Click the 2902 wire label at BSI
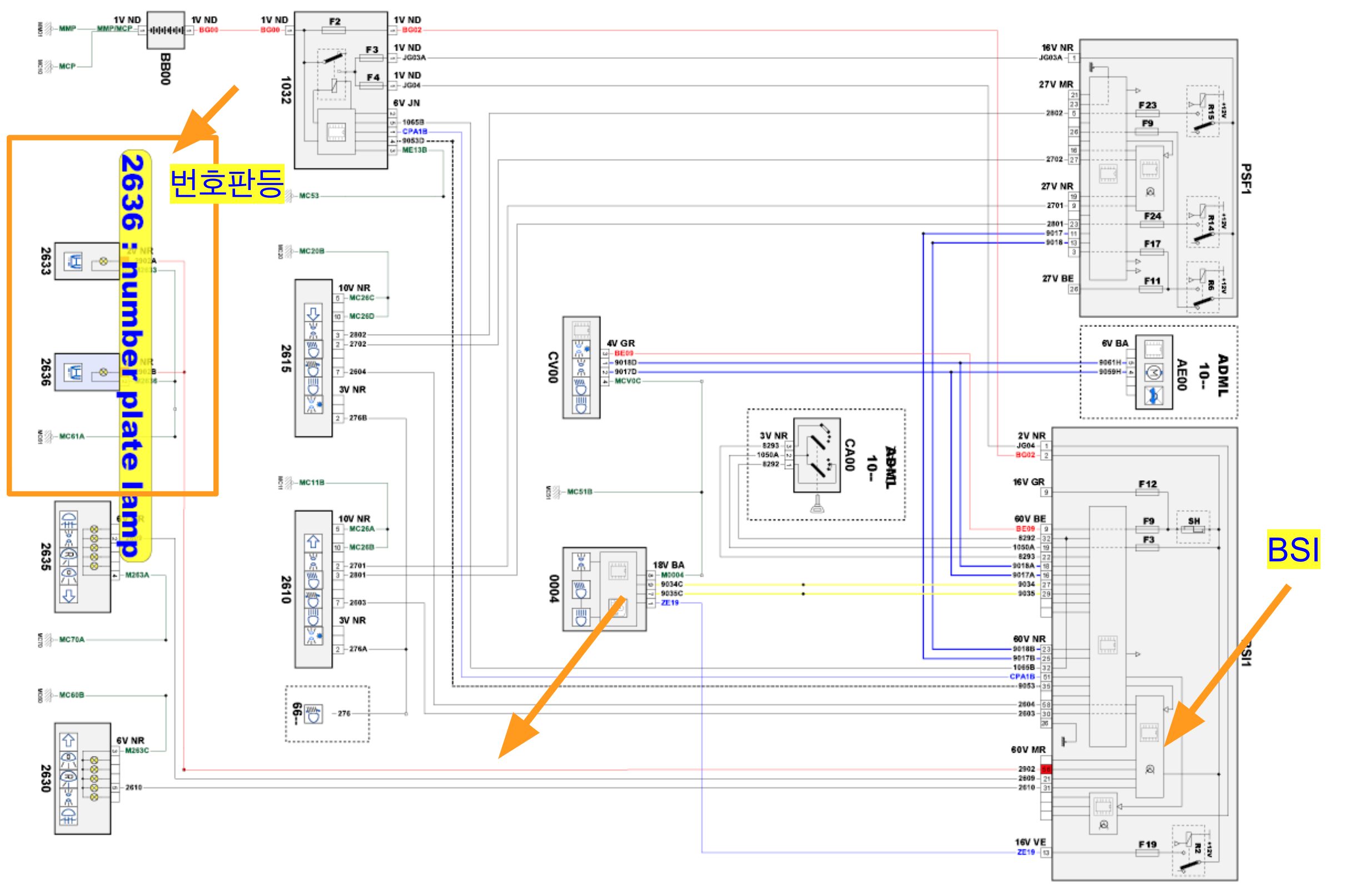The image size is (1365, 896). (x=1026, y=769)
